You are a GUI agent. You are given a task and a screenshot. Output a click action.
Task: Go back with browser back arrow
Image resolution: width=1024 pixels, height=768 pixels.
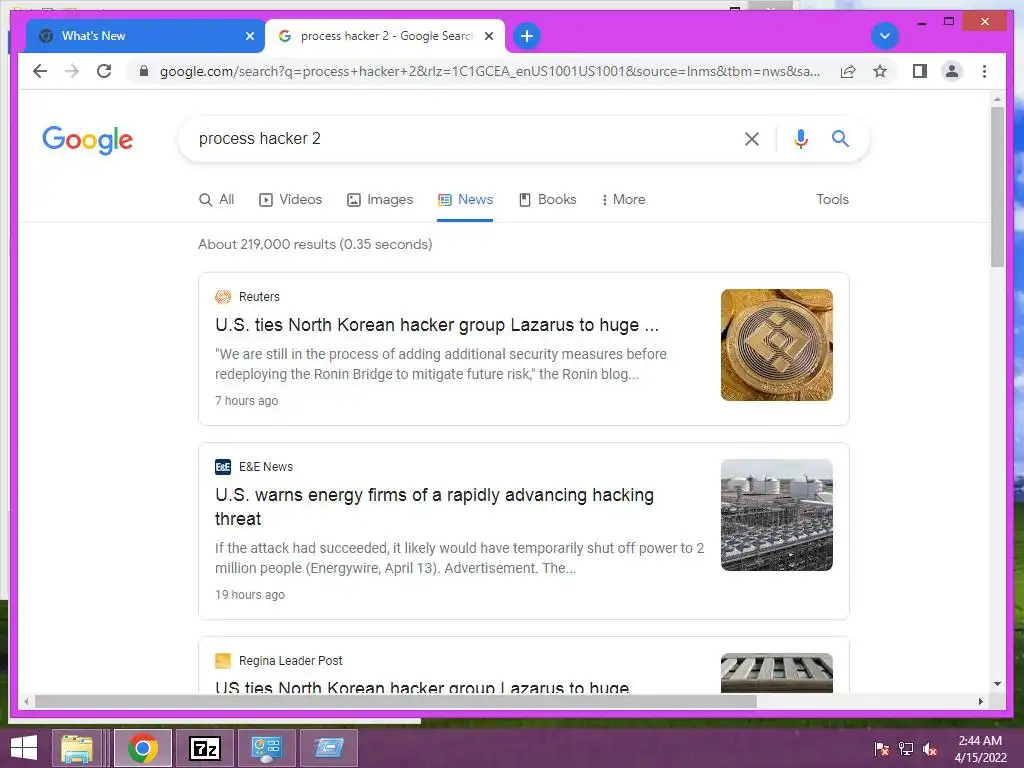(40, 71)
